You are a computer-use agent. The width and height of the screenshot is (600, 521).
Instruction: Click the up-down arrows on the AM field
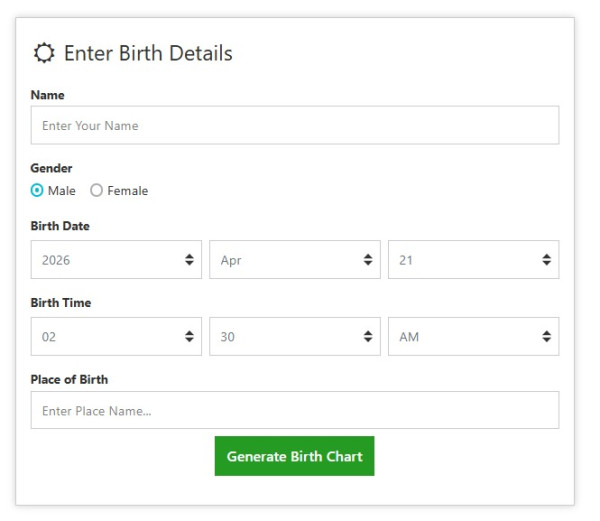546,337
